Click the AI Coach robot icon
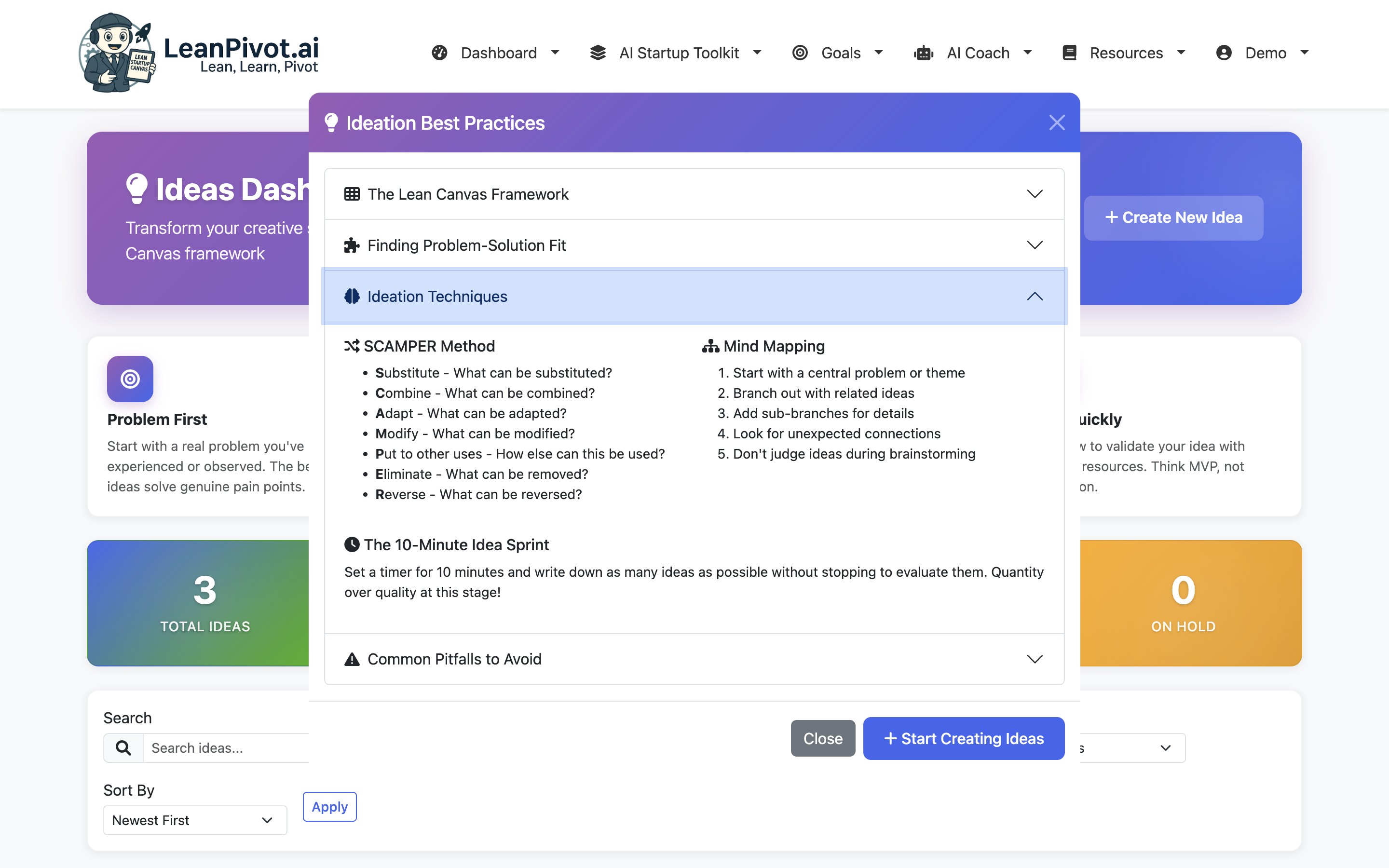Image resolution: width=1389 pixels, height=868 pixels. click(924, 53)
